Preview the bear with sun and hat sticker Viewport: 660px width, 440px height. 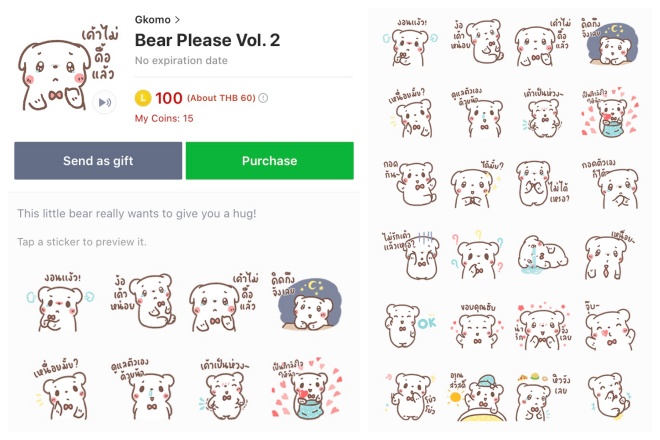pyautogui.click(x=478, y=395)
